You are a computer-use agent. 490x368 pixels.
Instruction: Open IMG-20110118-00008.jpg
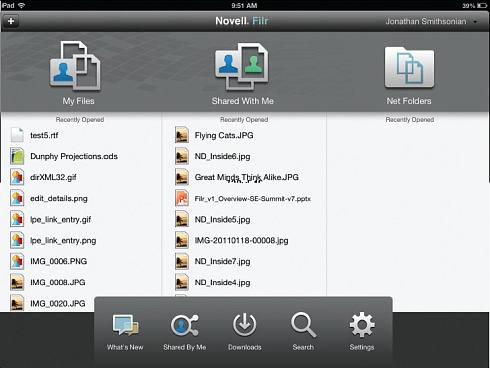pyautogui.click(x=241, y=241)
